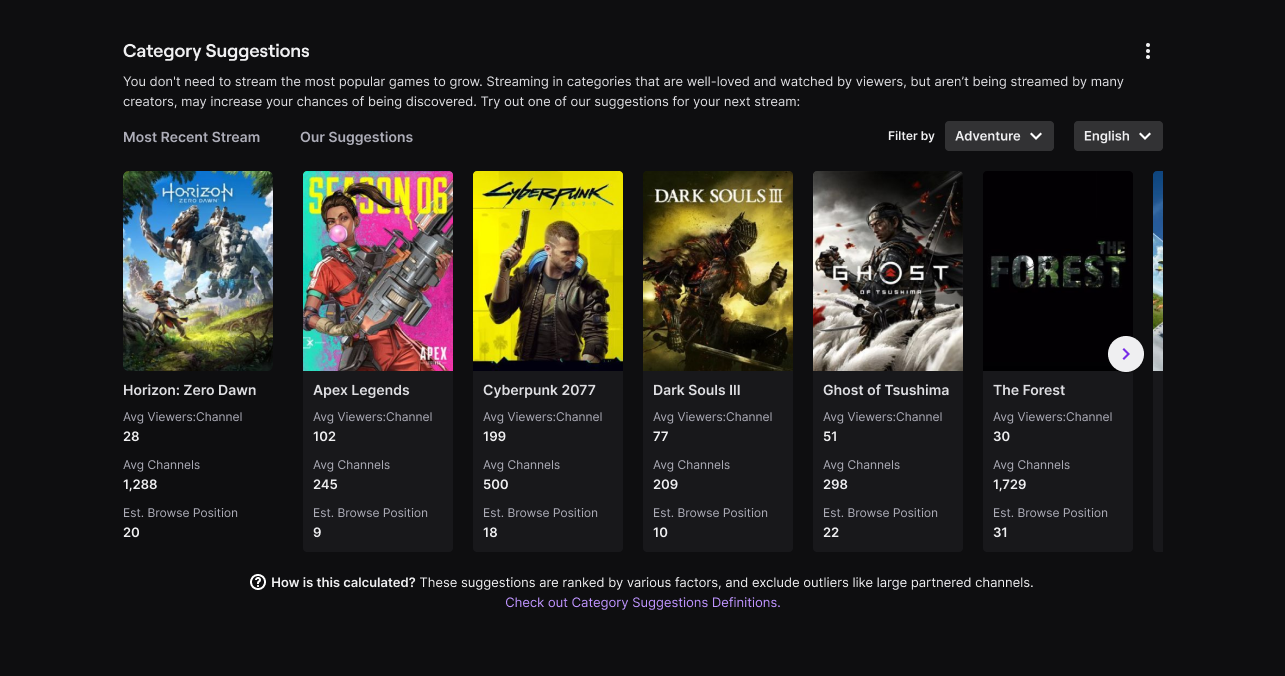This screenshot has width=1285, height=676.
Task: Open the overflow menu with three dots
Action: point(1147,50)
